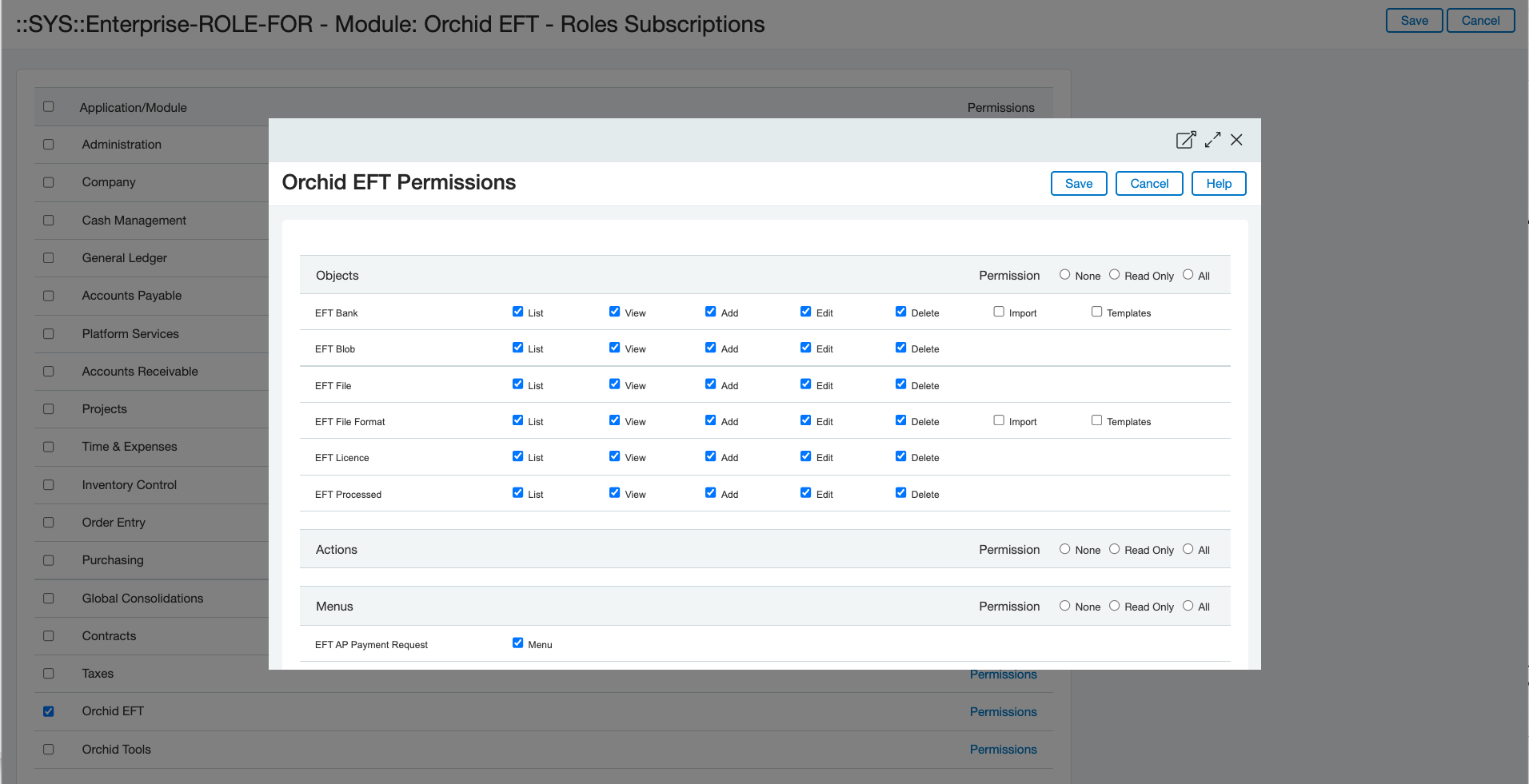Image resolution: width=1529 pixels, height=784 pixels.
Task: Uncheck List for EFT File
Action: pyautogui.click(x=518, y=384)
